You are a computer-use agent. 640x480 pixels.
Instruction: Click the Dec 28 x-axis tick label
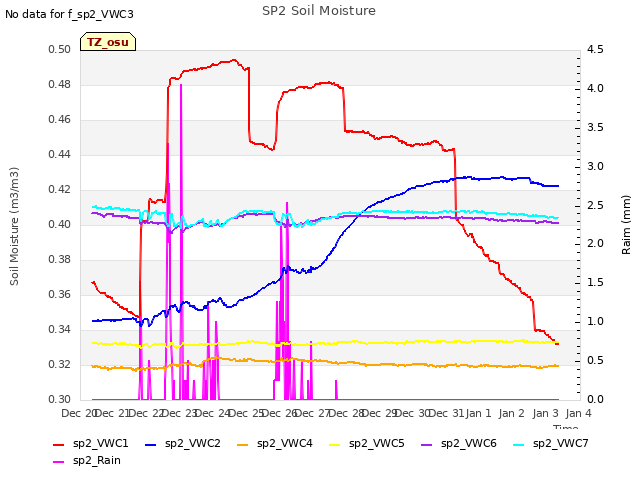click(x=346, y=413)
